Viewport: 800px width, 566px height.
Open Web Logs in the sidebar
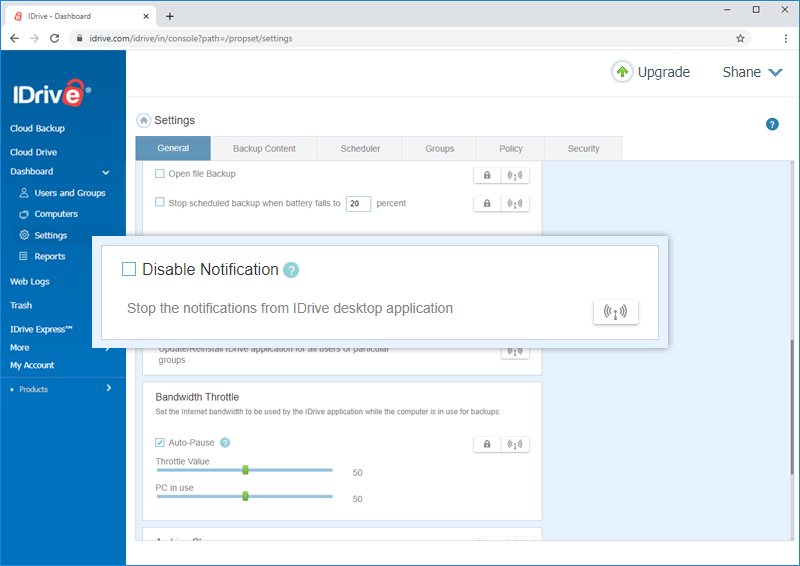pyautogui.click(x=30, y=281)
